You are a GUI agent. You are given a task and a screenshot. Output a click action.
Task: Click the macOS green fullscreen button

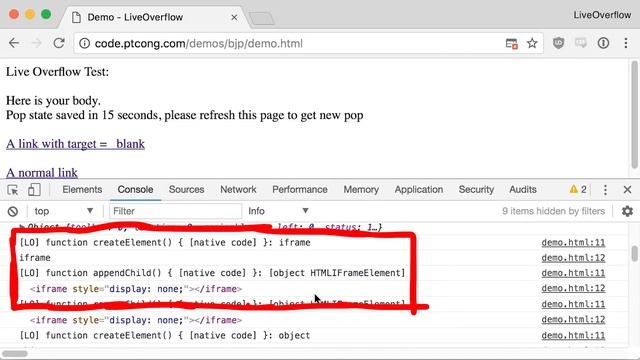point(46,14)
